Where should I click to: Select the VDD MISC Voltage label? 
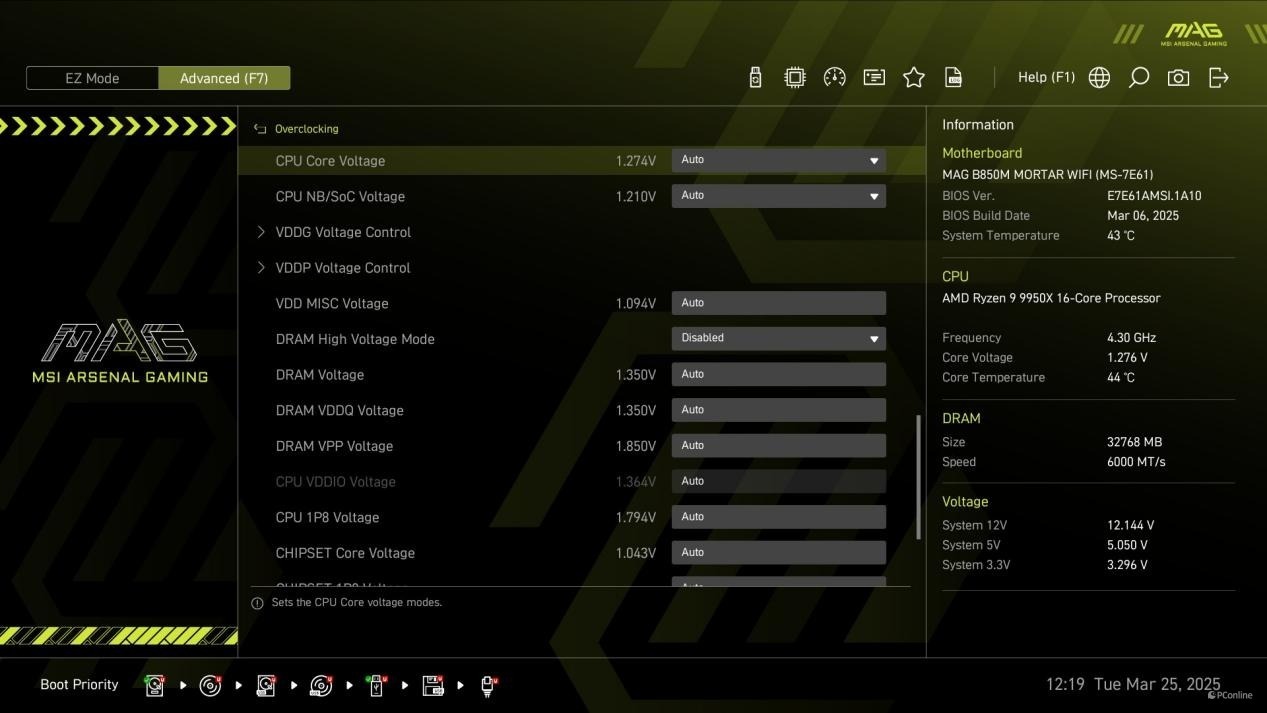coord(332,304)
